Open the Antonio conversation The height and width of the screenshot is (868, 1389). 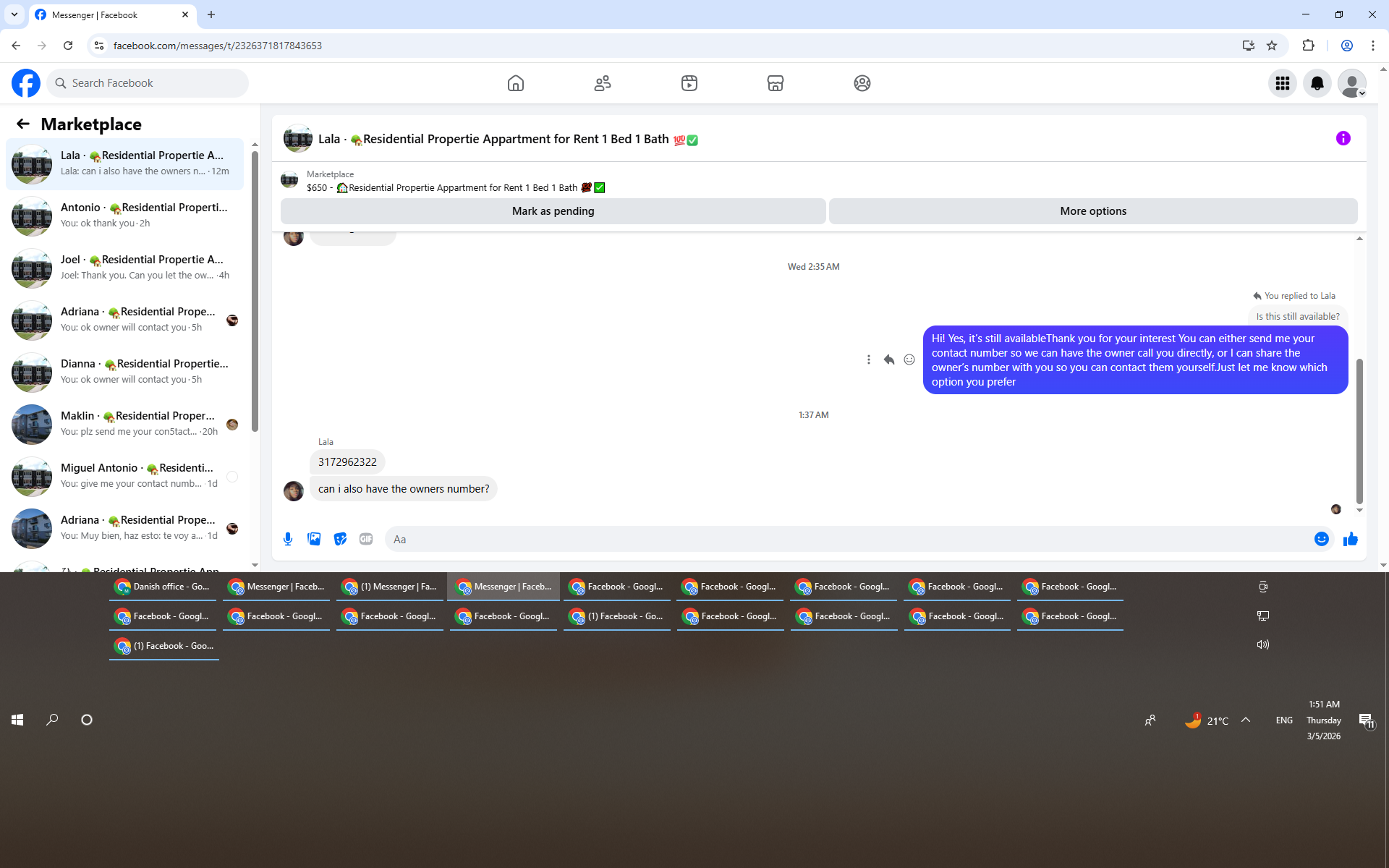click(124, 216)
